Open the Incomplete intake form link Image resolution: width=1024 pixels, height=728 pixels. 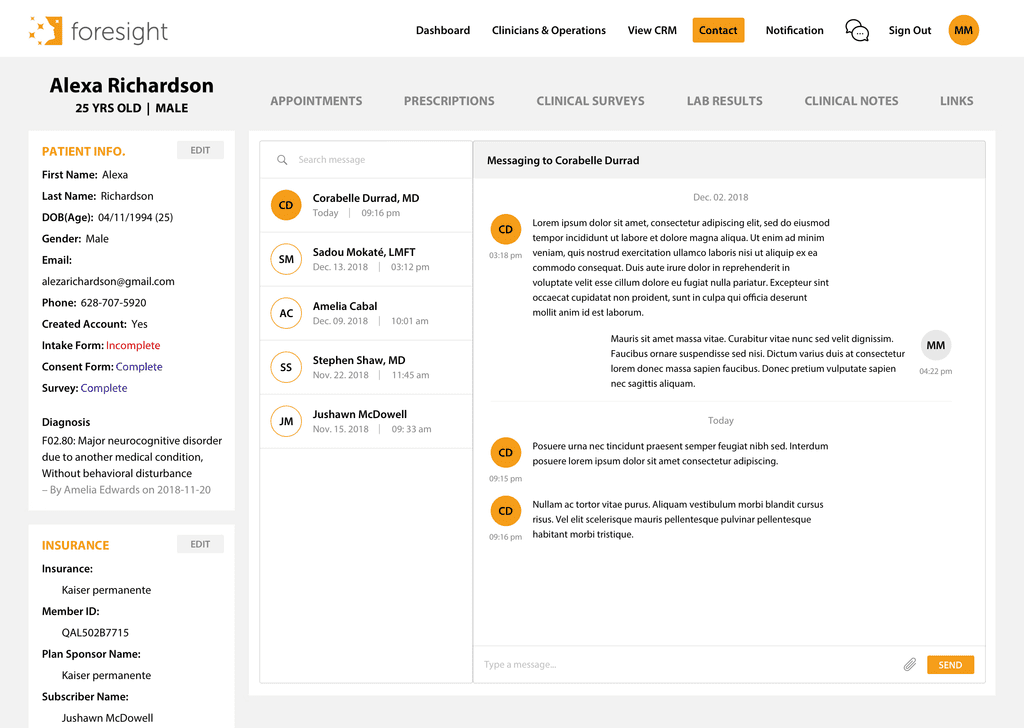click(133, 344)
